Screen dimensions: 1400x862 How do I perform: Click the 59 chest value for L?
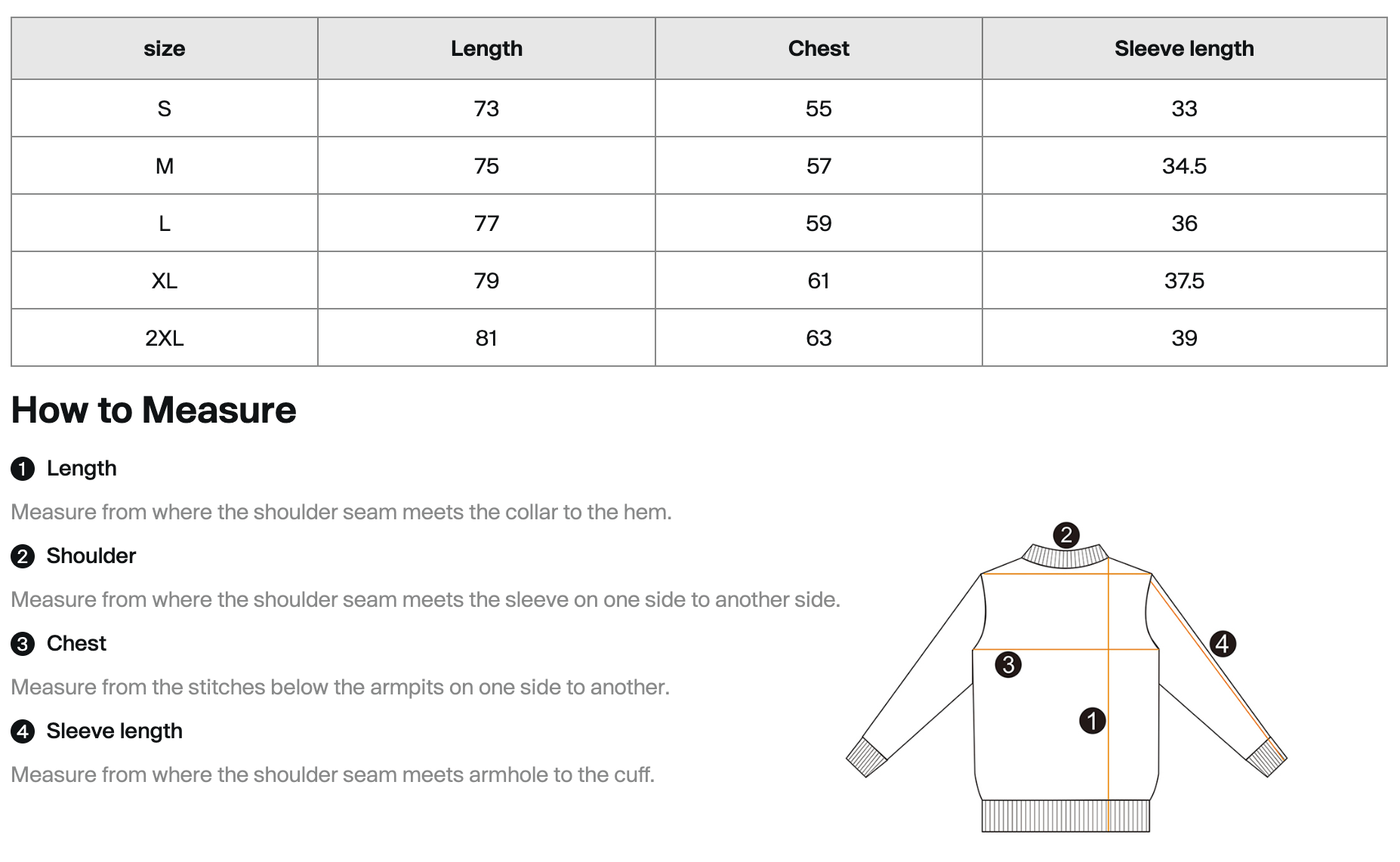click(818, 223)
